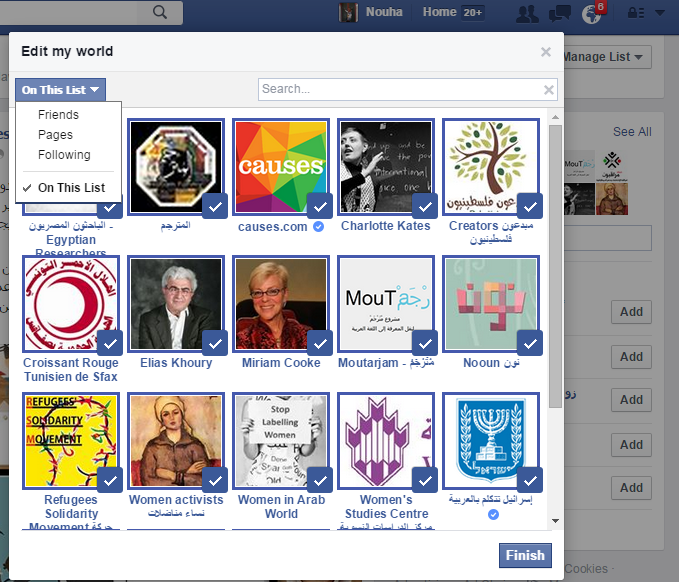This screenshot has height=582, width=679.
Task: Toggle checkmark on Refugees Solidarity tile
Action: click(x=110, y=480)
